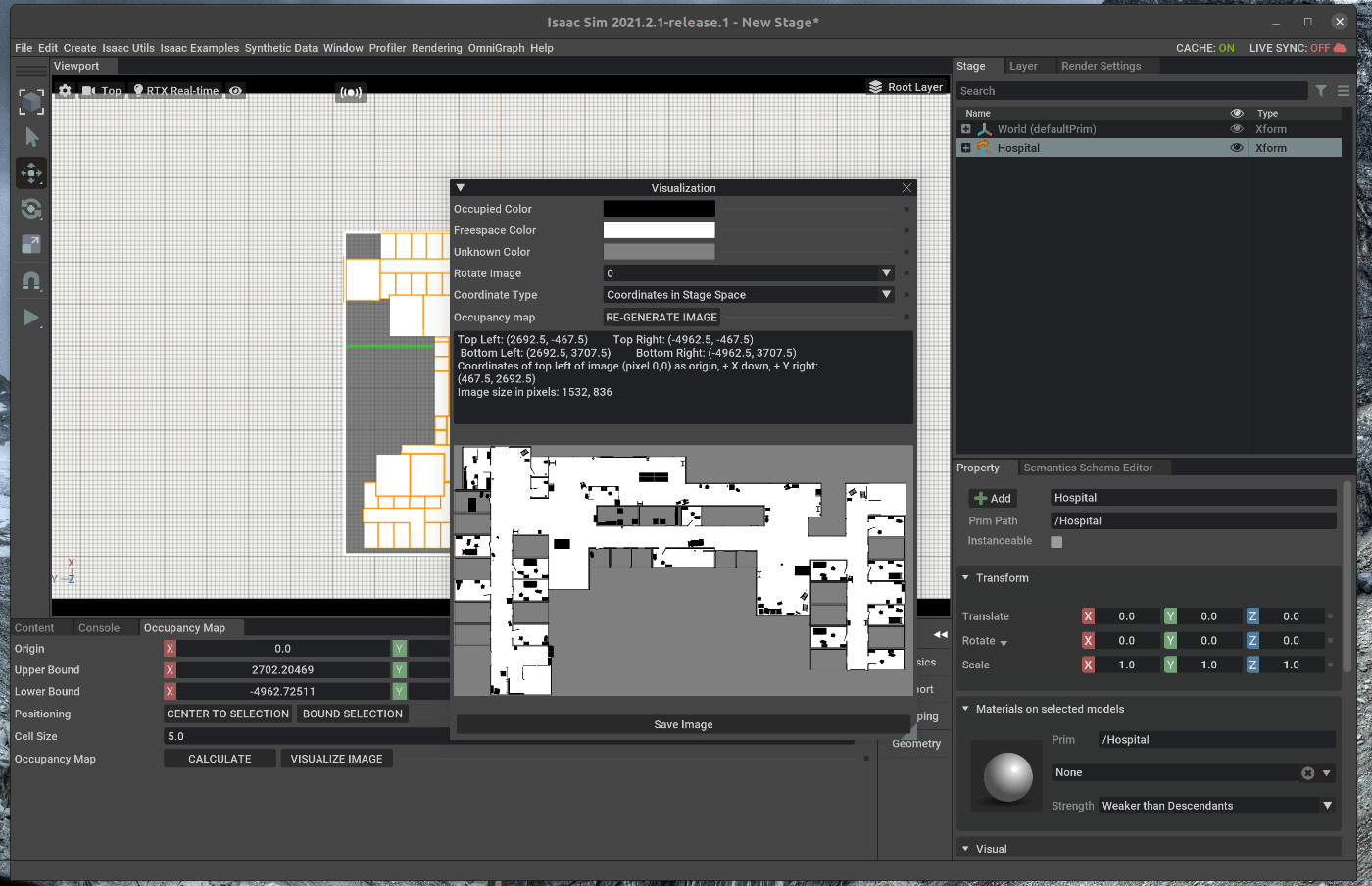This screenshot has width=1372, height=886.
Task: Clear the material with the X icon
Action: pyautogui.click(x=1307, y=773)
